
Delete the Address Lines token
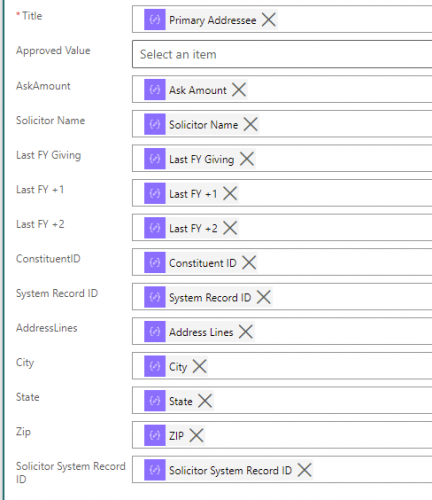pos(246,332)
